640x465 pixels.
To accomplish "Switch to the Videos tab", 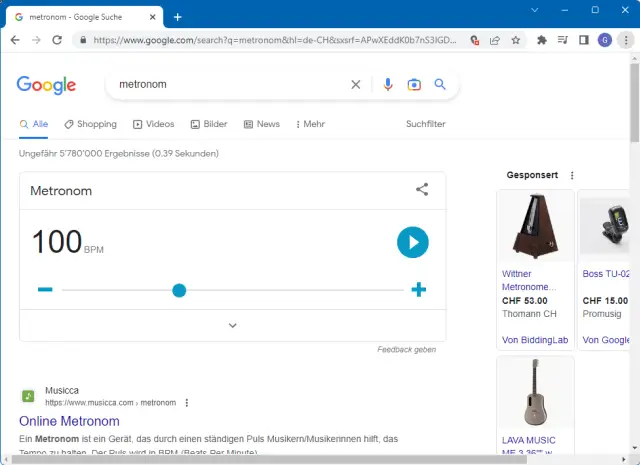I will pos(154,124).
